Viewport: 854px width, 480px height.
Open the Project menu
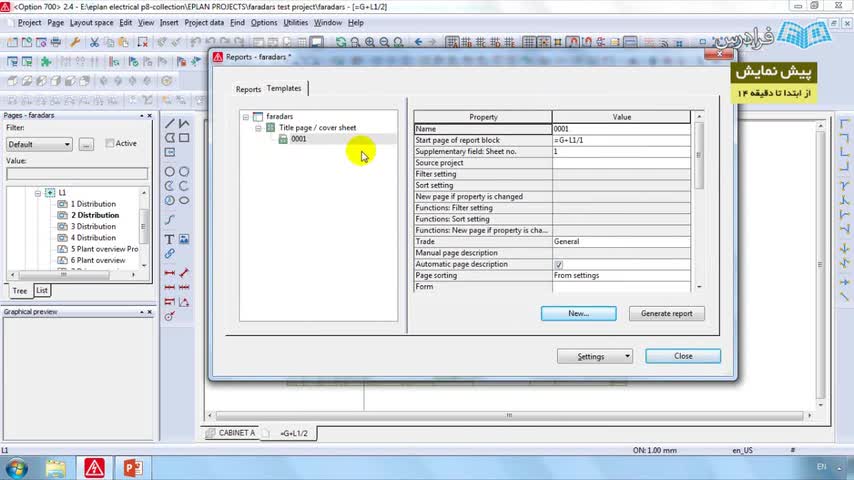[29, 23]
